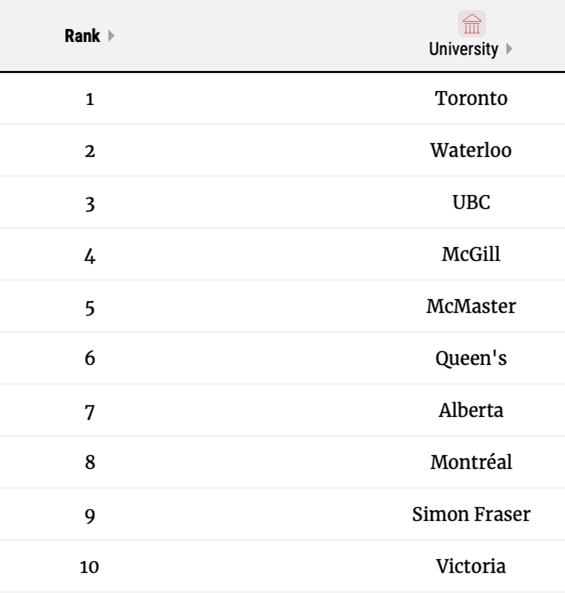Screen dimensions: 565x593
Task: Click rank number 5 cell
Action: pos(90,308)
